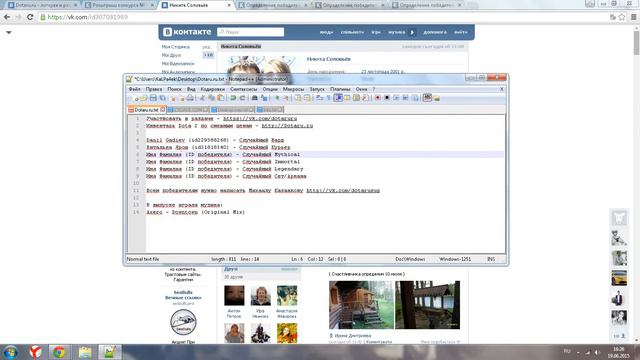
Task: Click the arrow button in VK header
Action: pos(412,32)
